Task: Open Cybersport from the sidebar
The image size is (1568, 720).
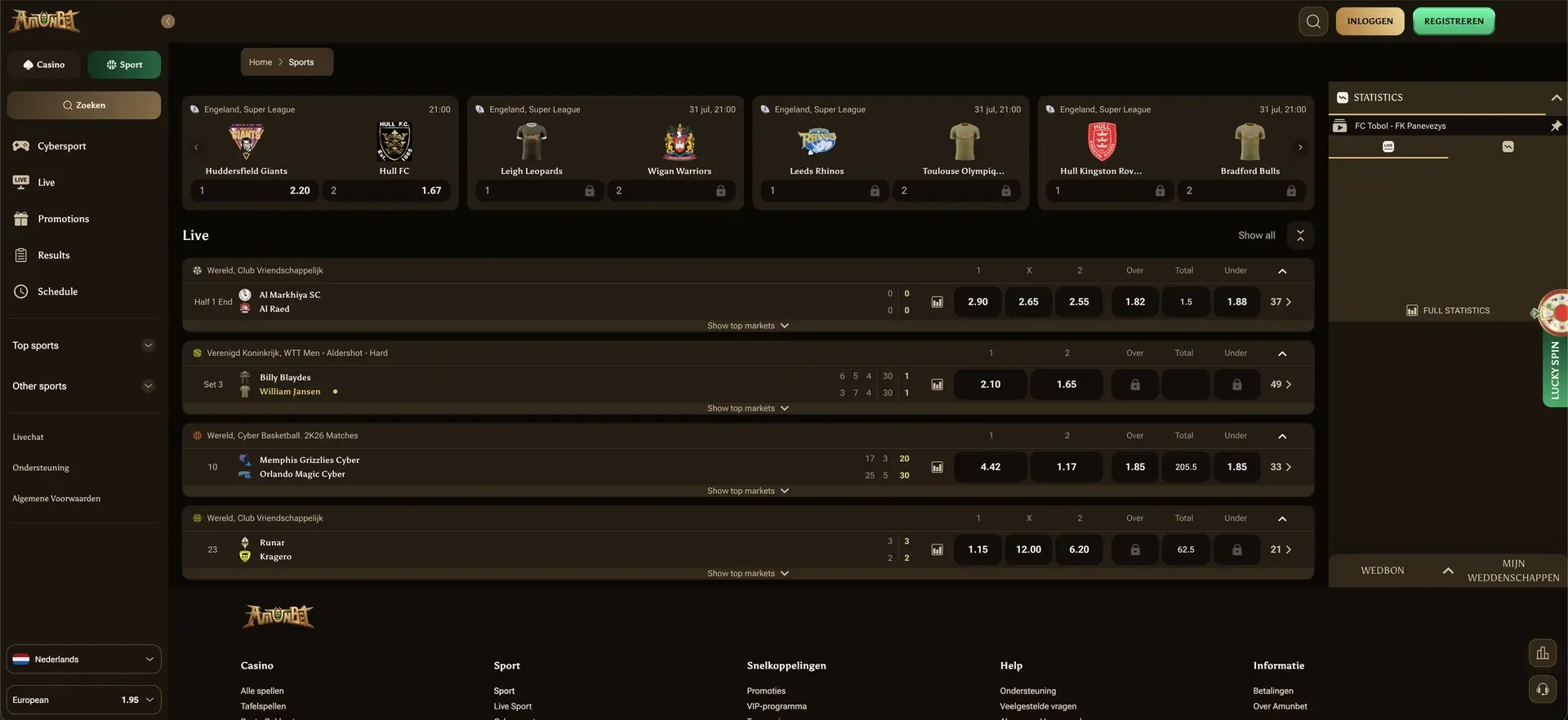Action: pyautogui.click(x=61, y=146)
